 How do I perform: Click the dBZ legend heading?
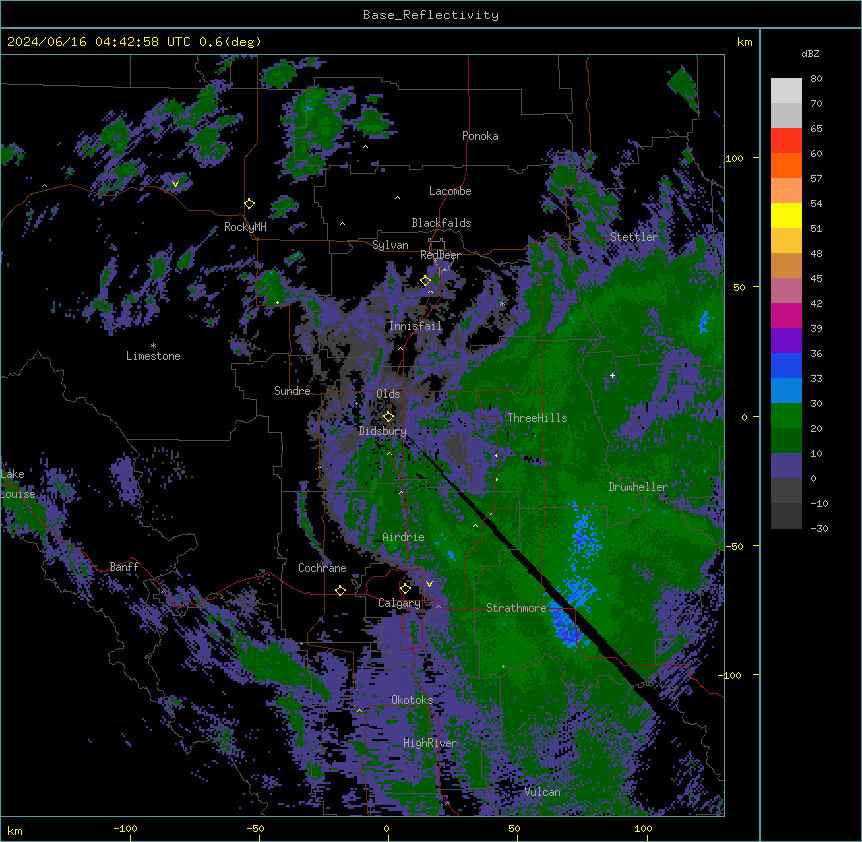[810, 54]
